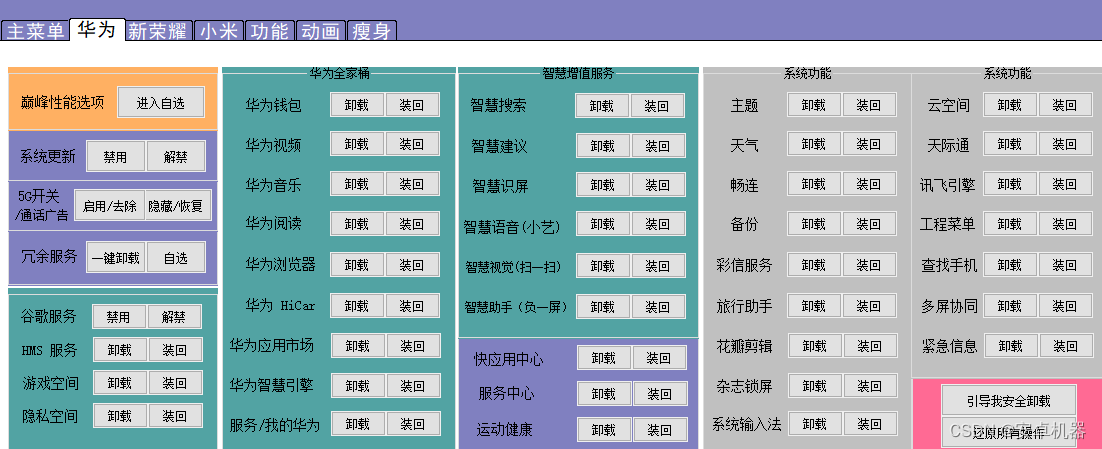Viewport: 1102px width, 449px height.
Task: Reinstall 工程菜单 with 装回
Action: pos(1066,224)
